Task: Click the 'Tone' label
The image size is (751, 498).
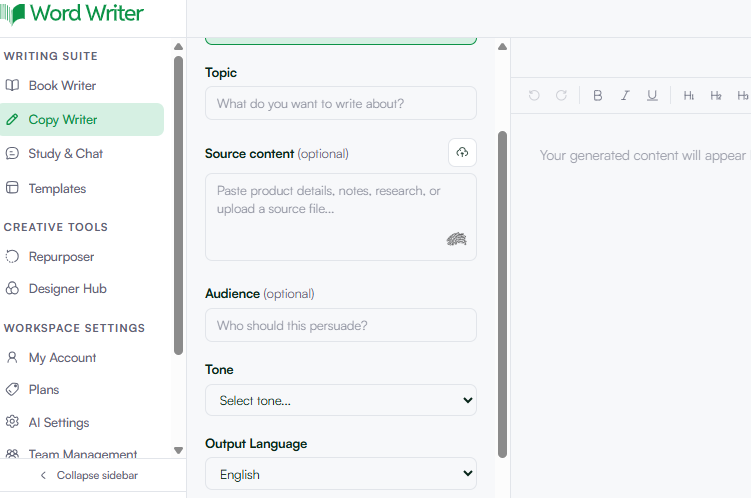Action: (219, 369)
